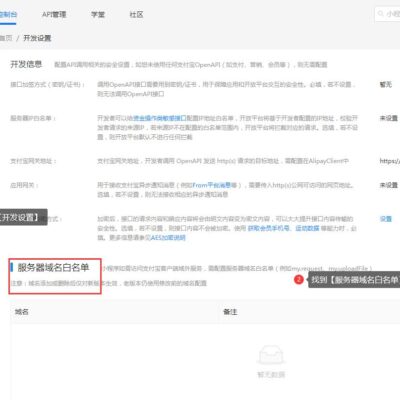400x400 pixels.
Task: Follow the 获取会员手机号 link
Action: 269,228
